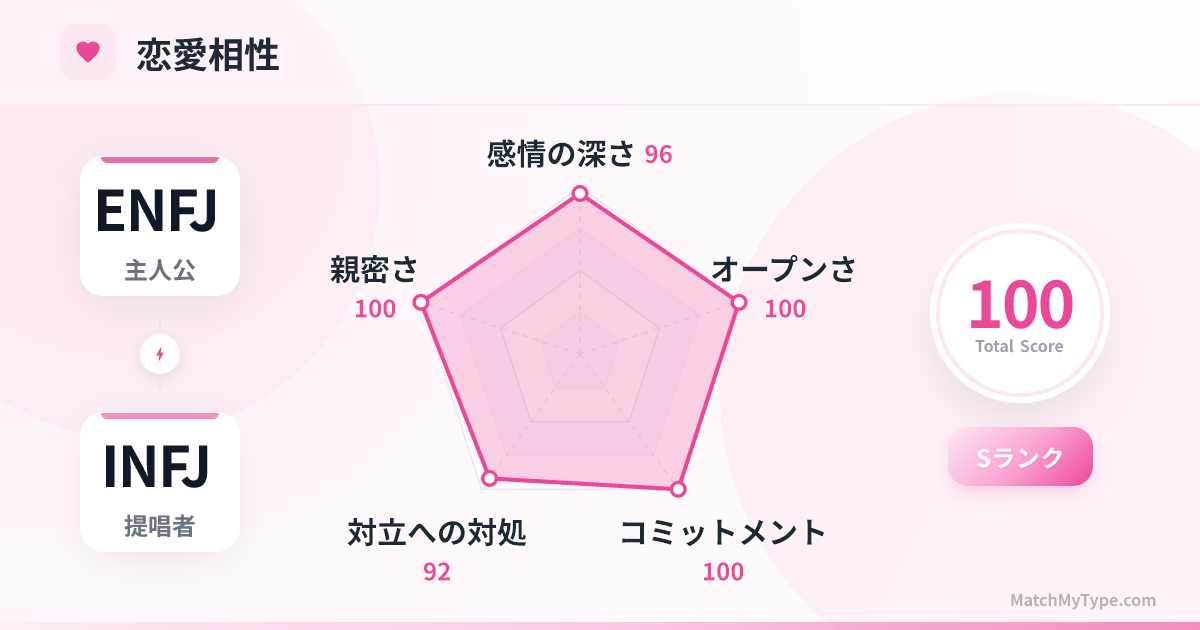Click the 恋愛相性 title
This screenshot has height=630, width=1200.
[x=208, y=55]
